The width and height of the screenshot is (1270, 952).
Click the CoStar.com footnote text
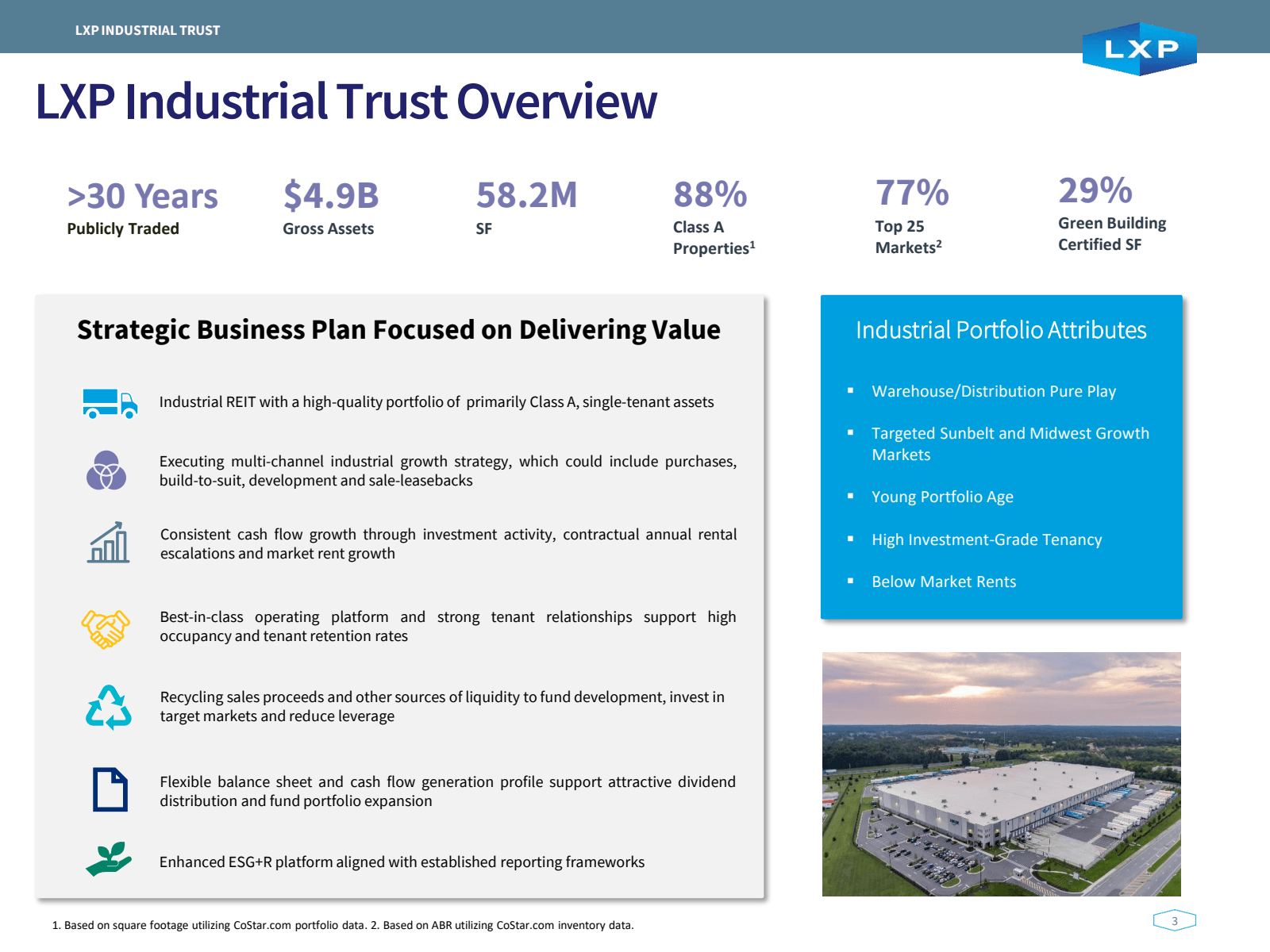coord(343,925)
